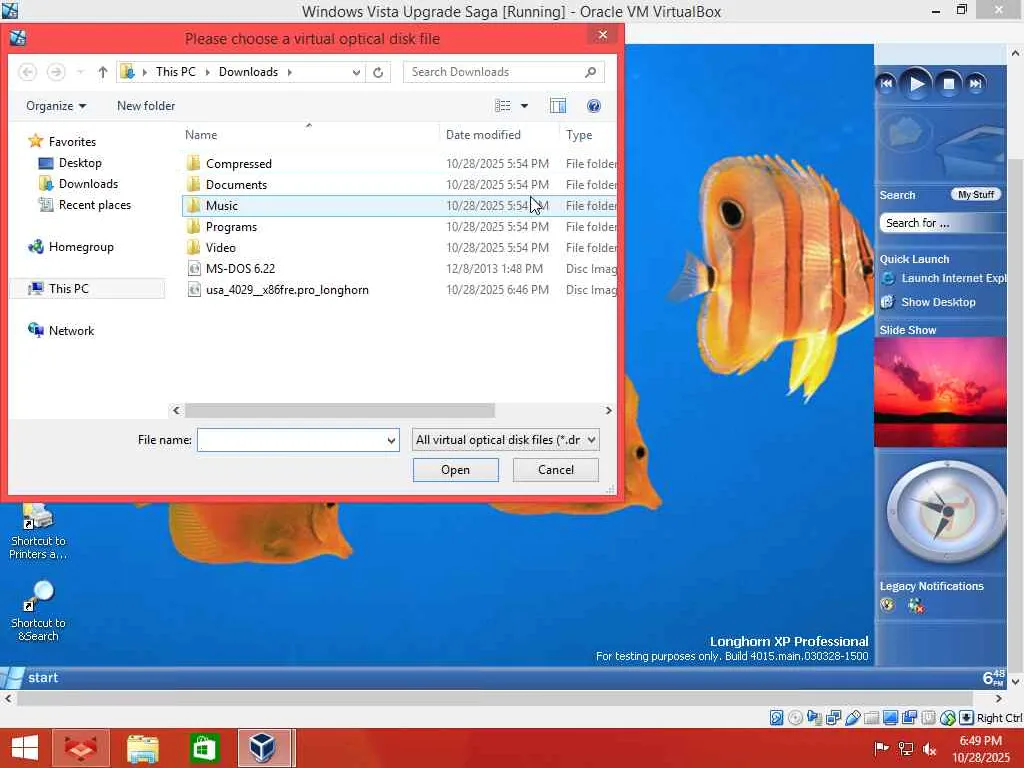Open Shortcut to &Search desktop icon

coord(38,612)
